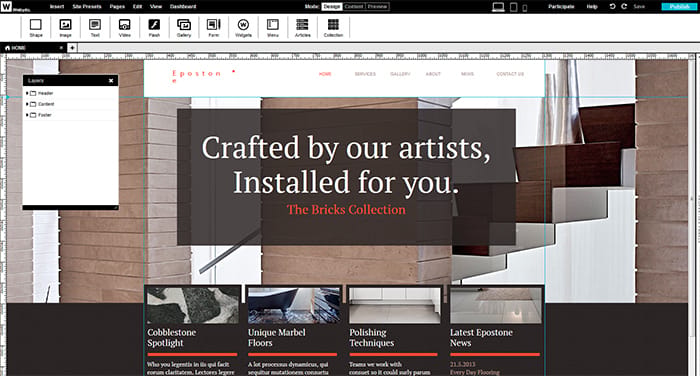Screen dimensions: 700x376
Task: Switch to Content mode
Action: tap(354, 6)
